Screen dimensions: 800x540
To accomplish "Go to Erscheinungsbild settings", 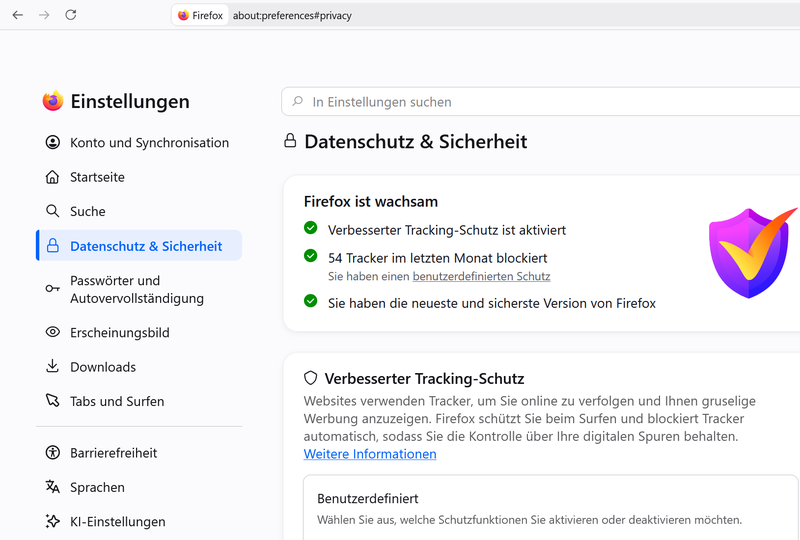I will click(139, 332).
